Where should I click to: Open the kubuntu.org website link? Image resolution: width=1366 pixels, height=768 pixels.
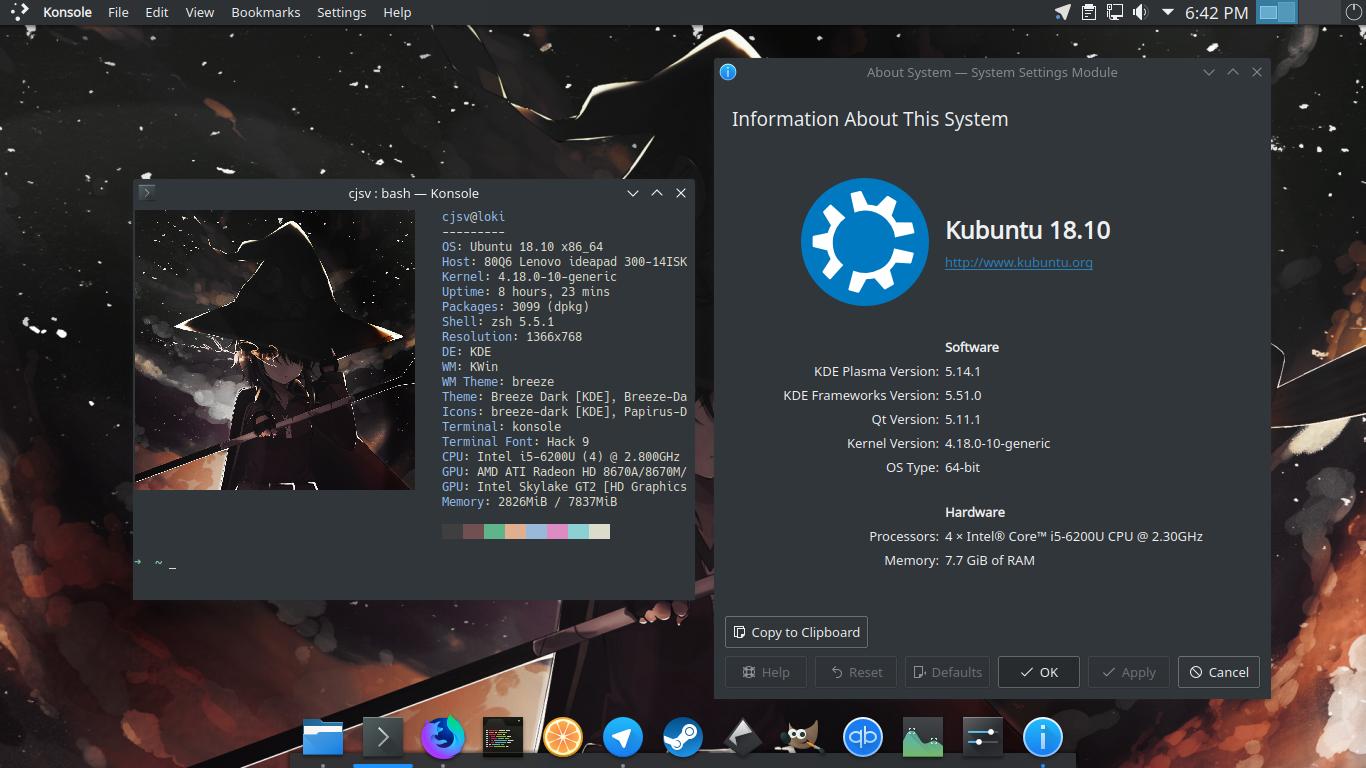[x=1018, y=262]
